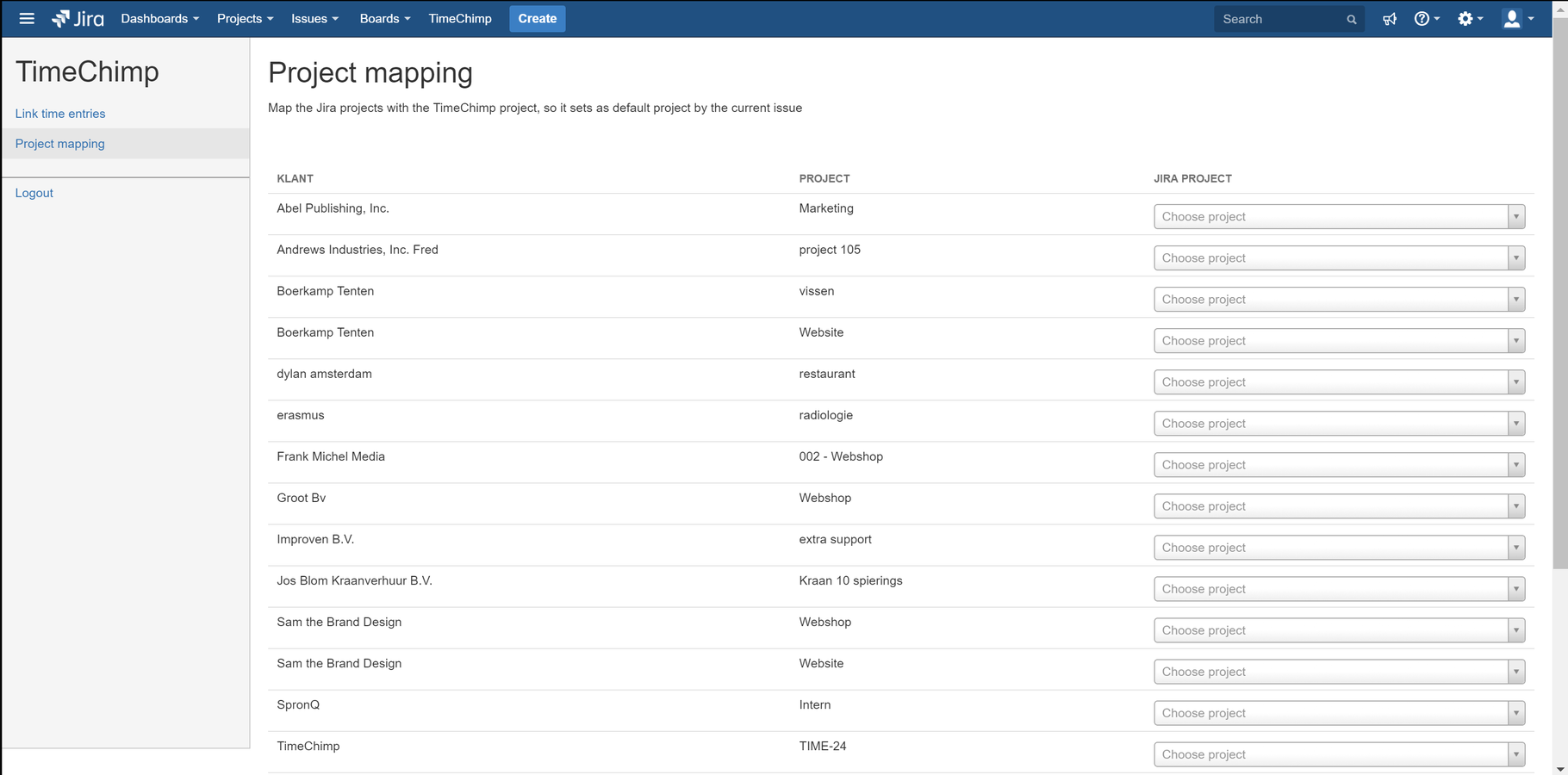Screen dimensions: 1568x775
Task: Open the Projects menu
Action: pyautogui.click(x=245, y=18)
